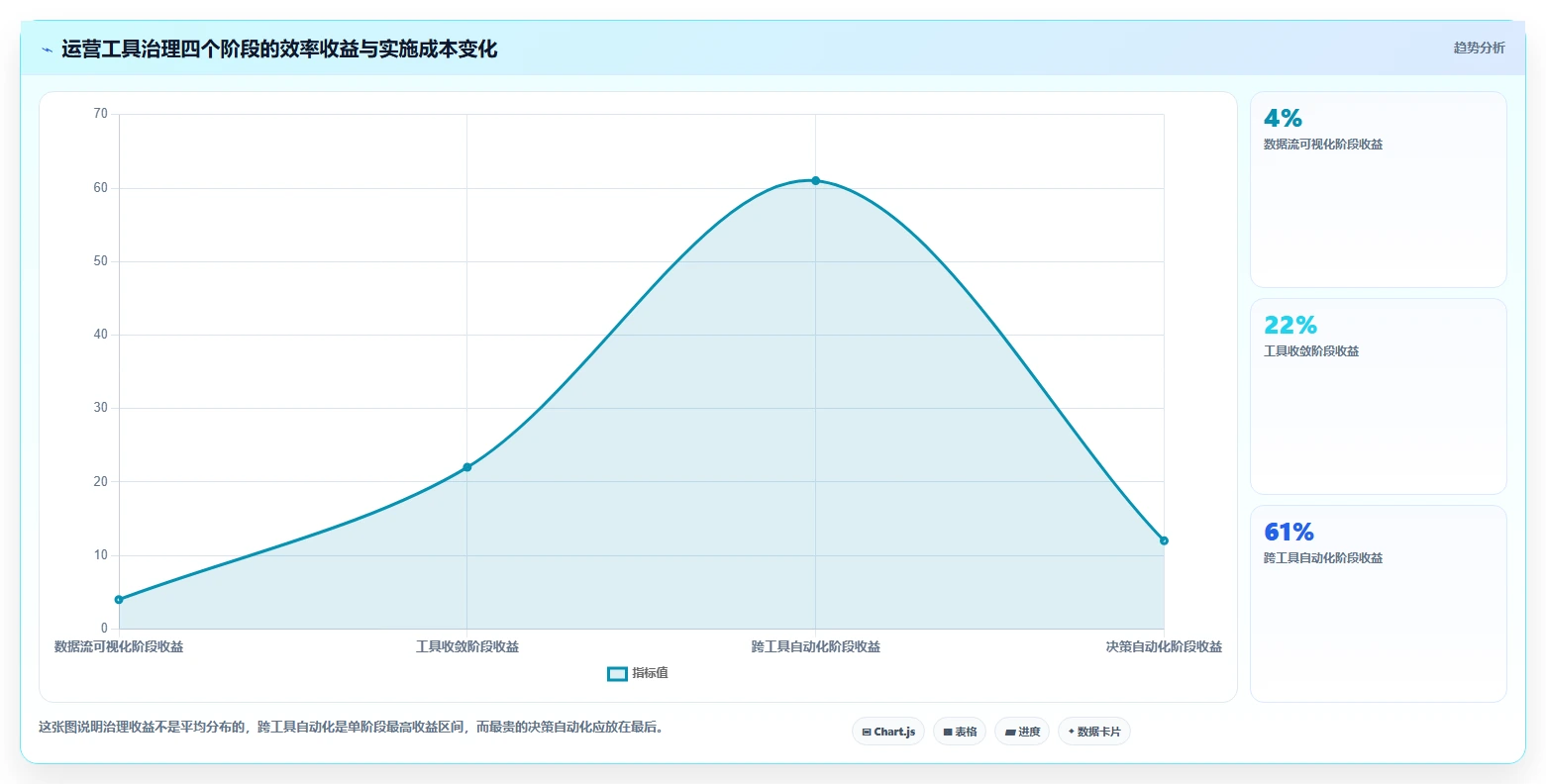
Task: Click x-axis label 跨工具自动化阶段收益
Action: [x=816, y=647]
